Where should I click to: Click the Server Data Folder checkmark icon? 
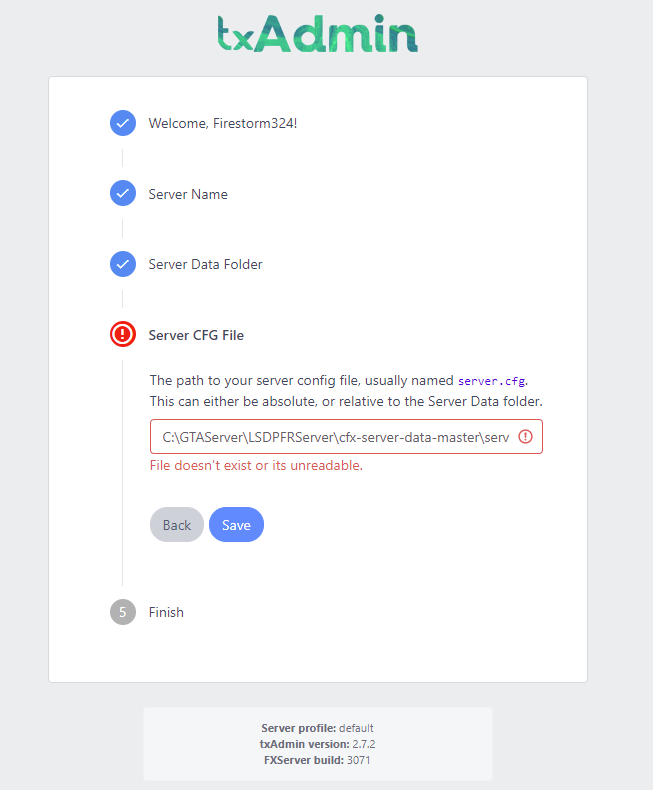[x=123, y=264]
